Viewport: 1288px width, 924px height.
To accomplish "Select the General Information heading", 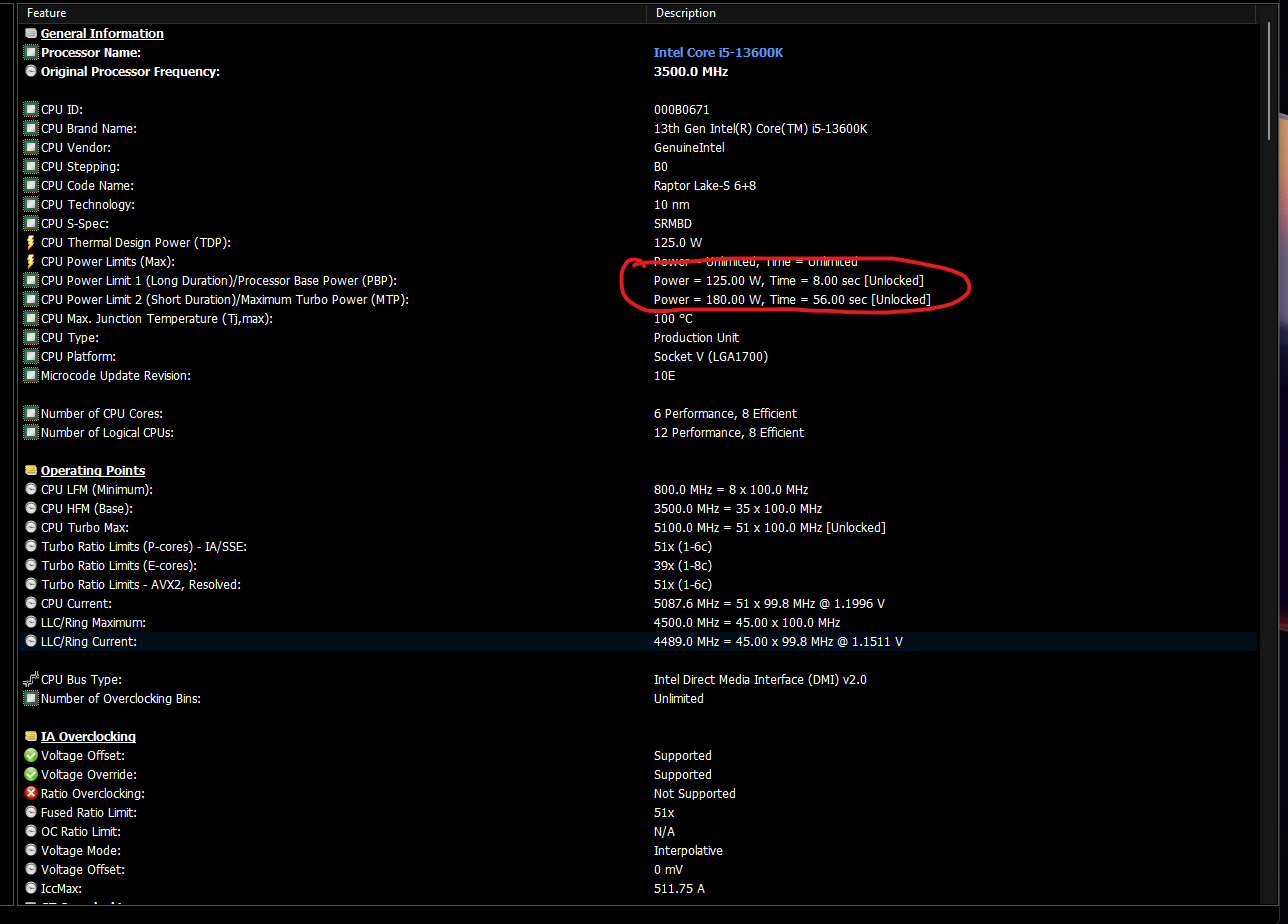I will pyautogui.click(x=102, y=34).
